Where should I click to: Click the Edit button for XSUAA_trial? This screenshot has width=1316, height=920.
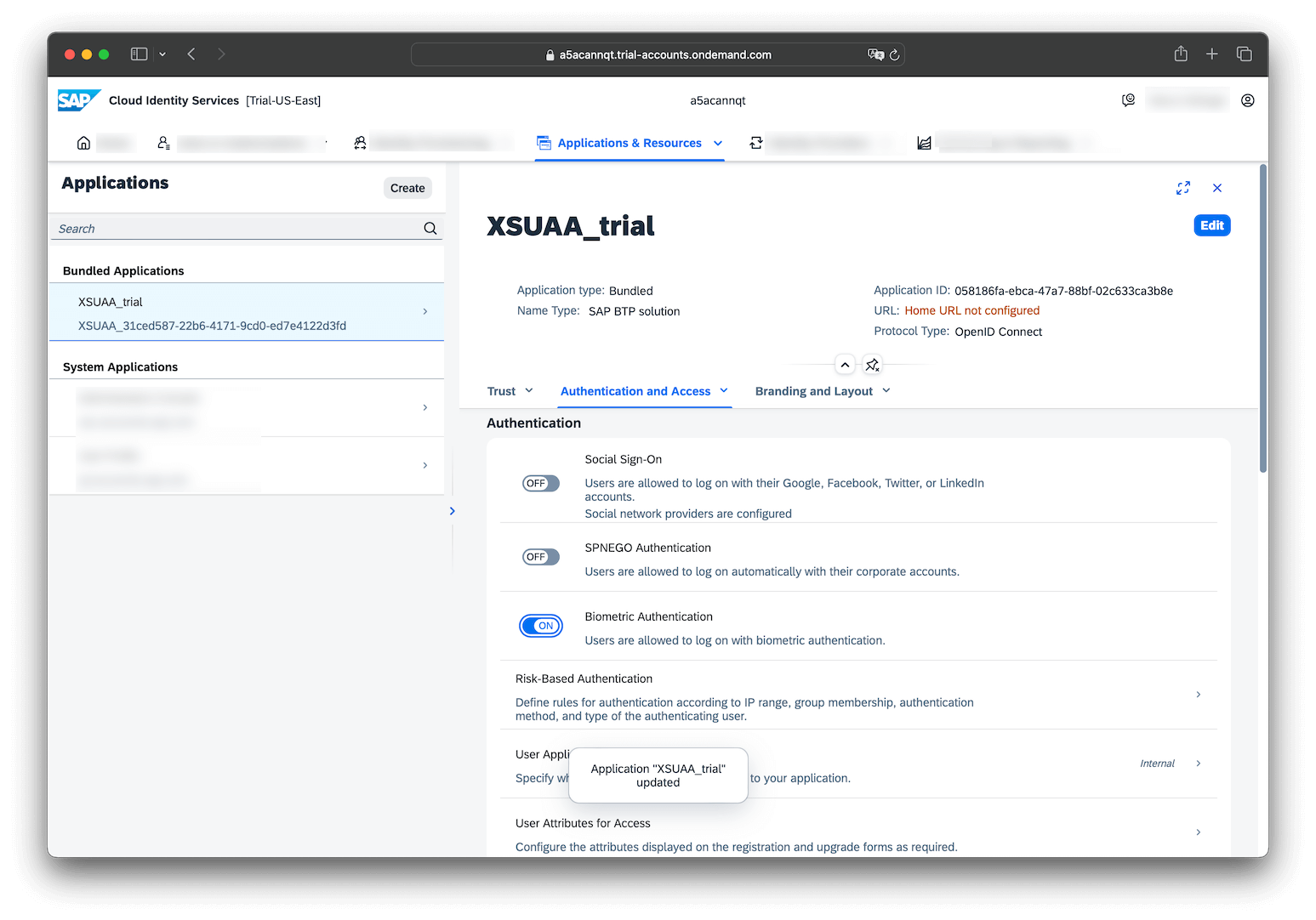pyautogui.click(x=1211, y=225)
